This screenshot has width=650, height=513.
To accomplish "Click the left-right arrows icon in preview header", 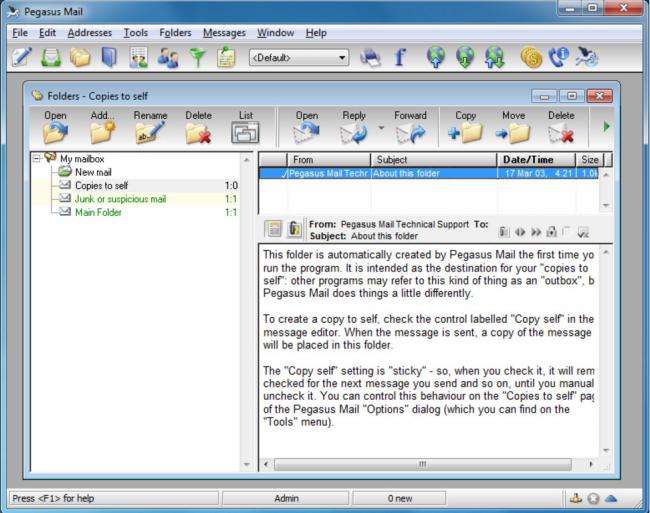I will coord(520,232).
